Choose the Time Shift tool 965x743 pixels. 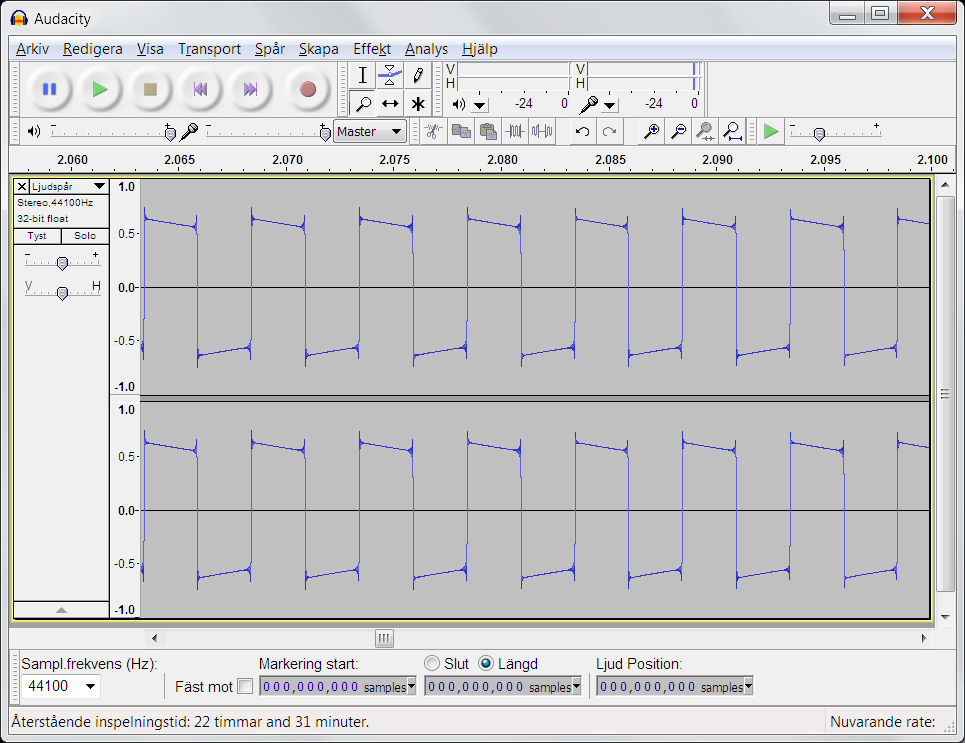pyautogui.click(x=390, y=103)
